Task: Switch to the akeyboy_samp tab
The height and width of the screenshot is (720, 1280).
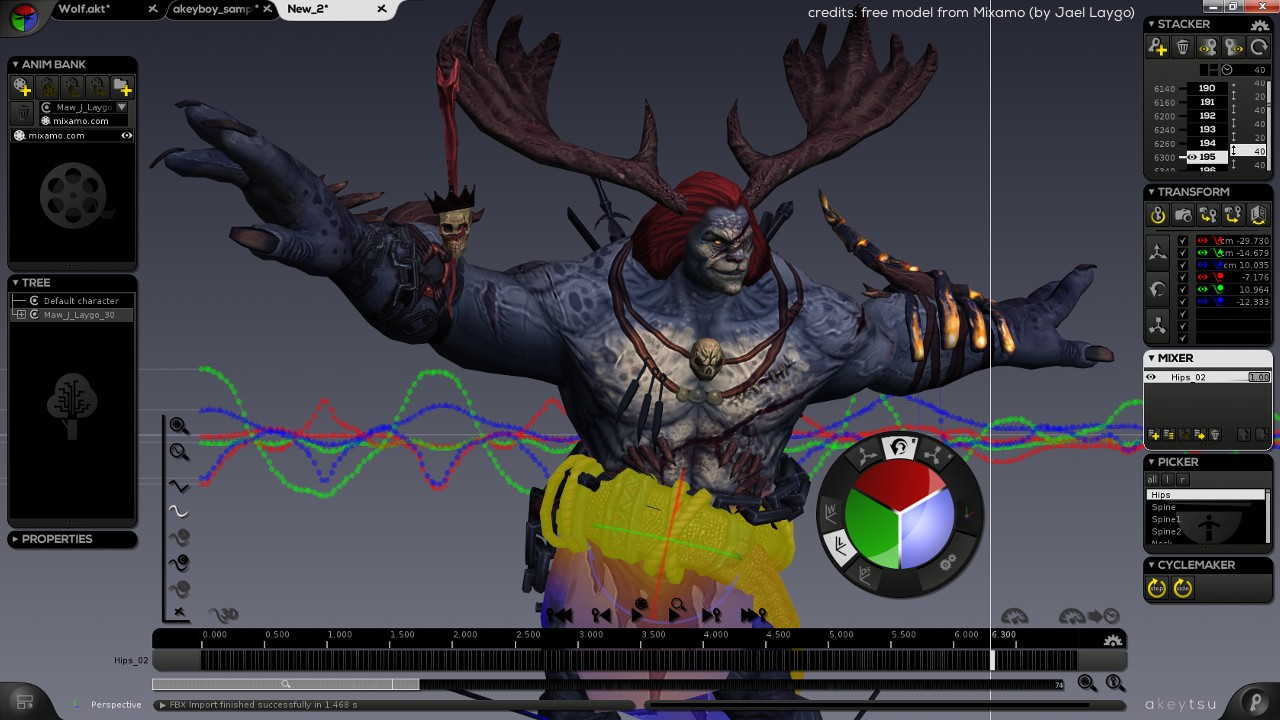Action: (x=214, y=9)
